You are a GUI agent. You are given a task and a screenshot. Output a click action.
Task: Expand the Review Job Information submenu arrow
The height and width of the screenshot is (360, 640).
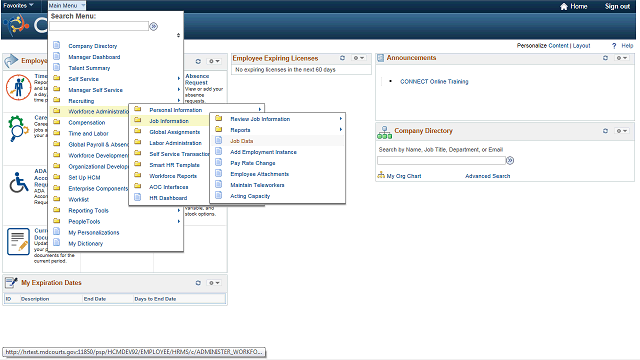(x=341, y=119)
